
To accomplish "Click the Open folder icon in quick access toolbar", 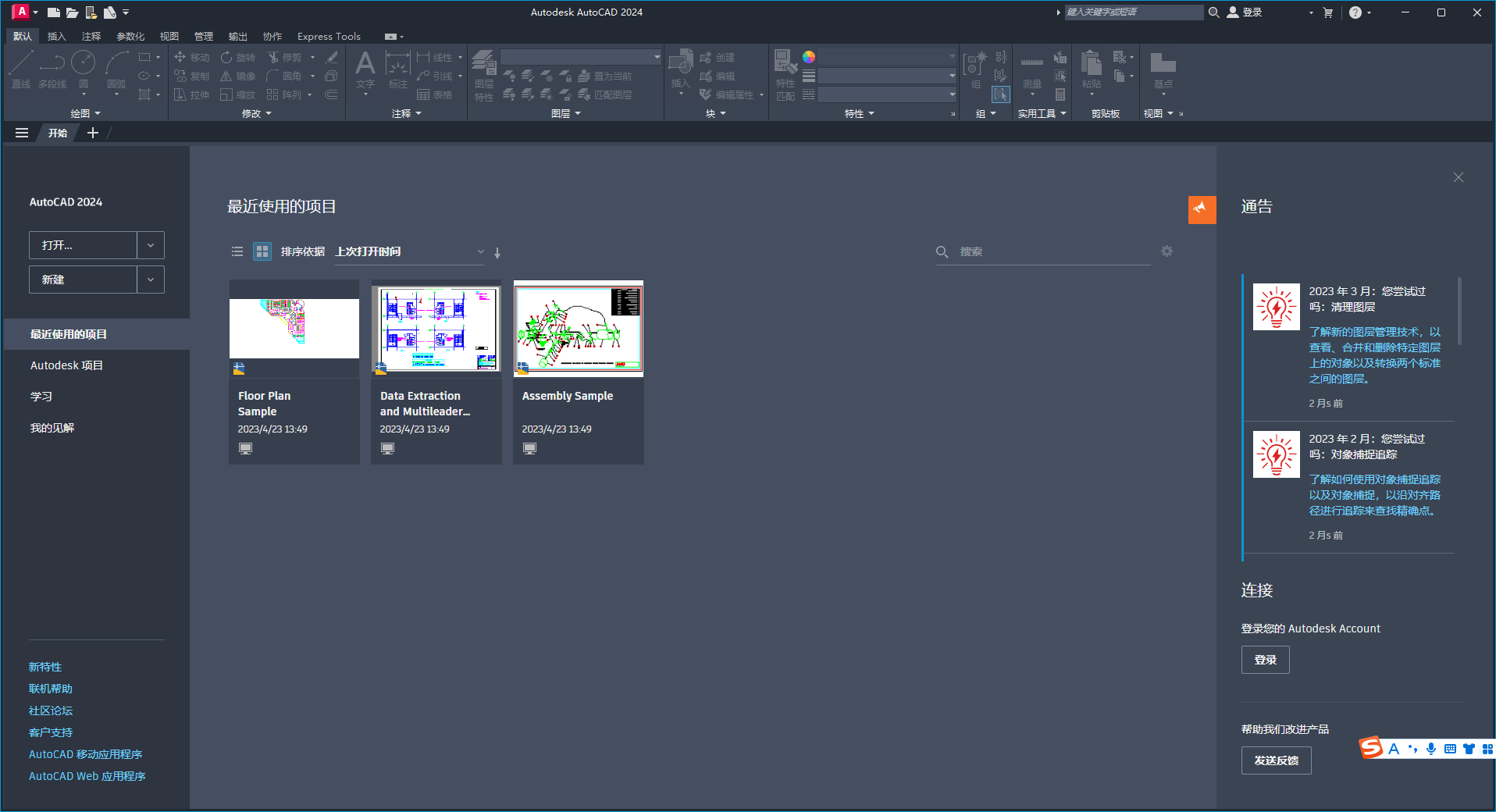I will pyautogui.click(x=72, y=12).
